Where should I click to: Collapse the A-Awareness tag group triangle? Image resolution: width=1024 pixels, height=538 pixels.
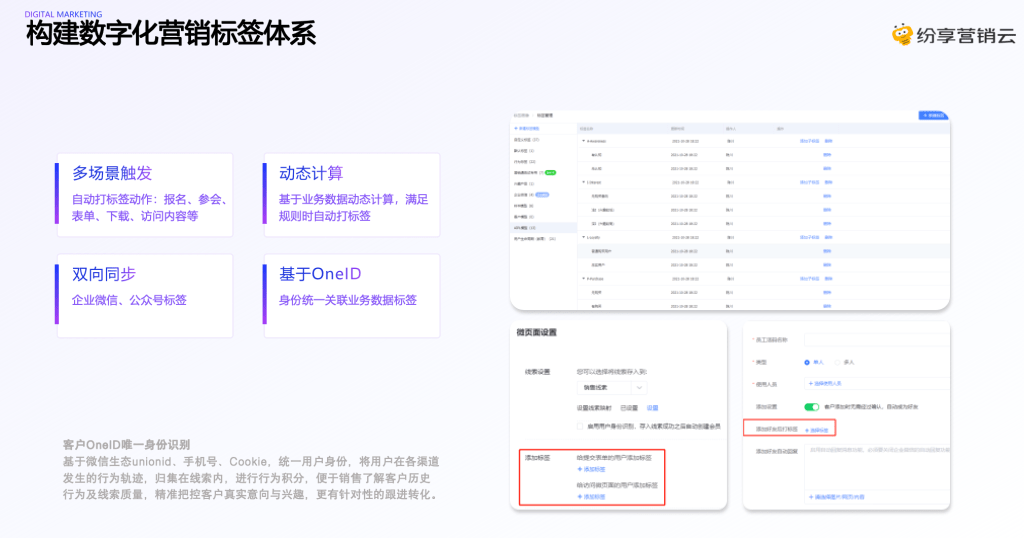tap(584, 141)
